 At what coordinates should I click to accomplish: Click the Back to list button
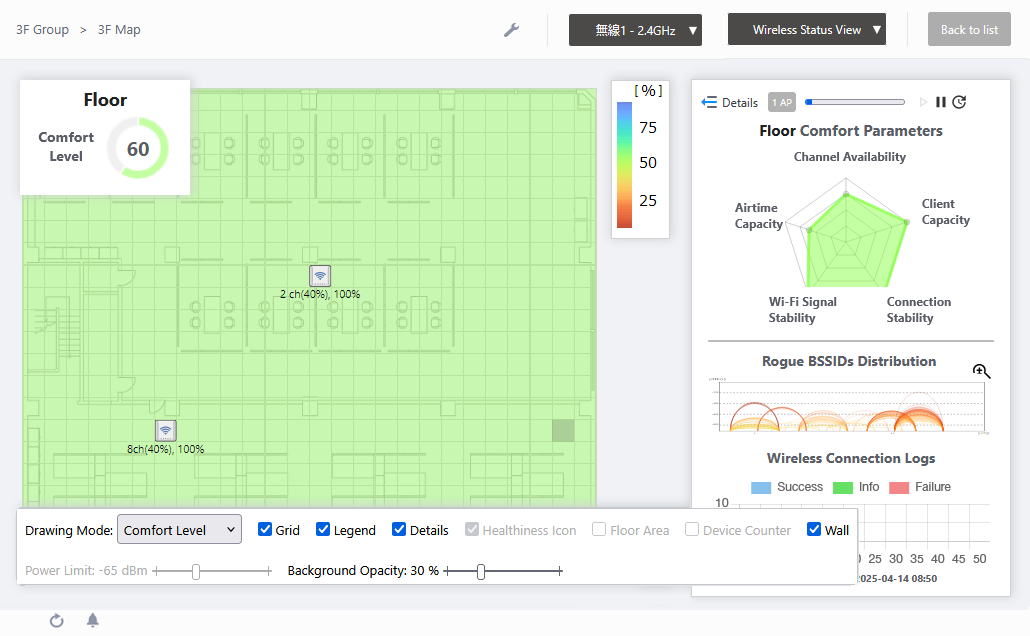click(x=969, y=30)
